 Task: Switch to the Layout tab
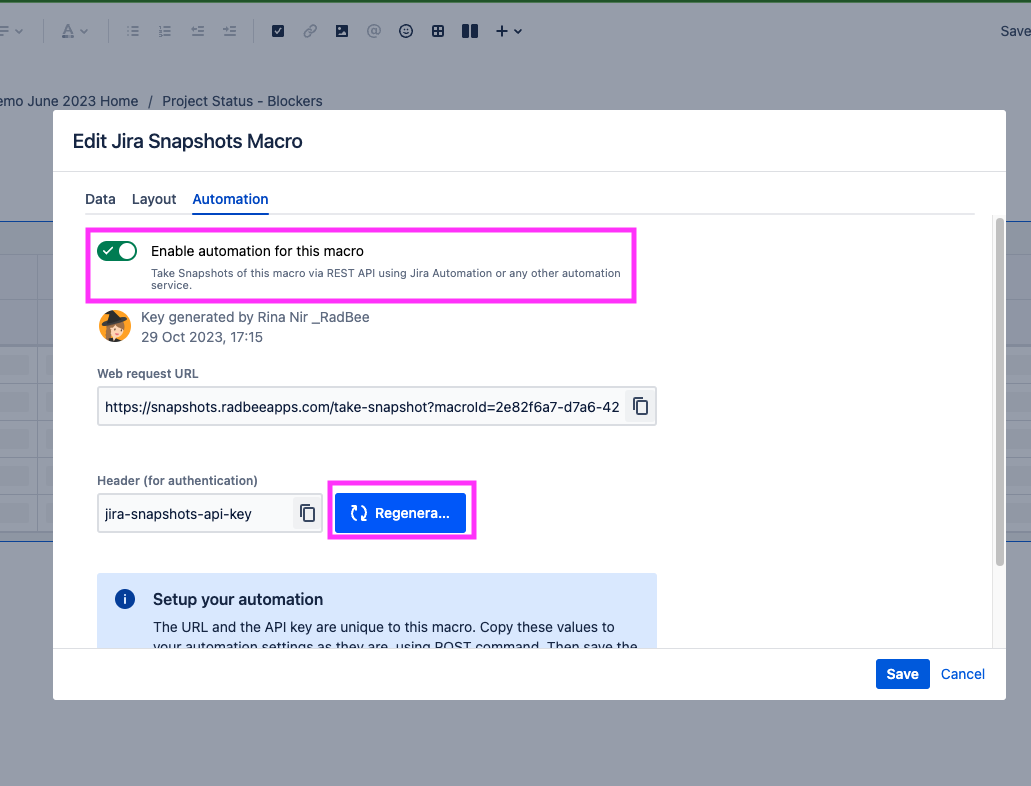(154, 199)
